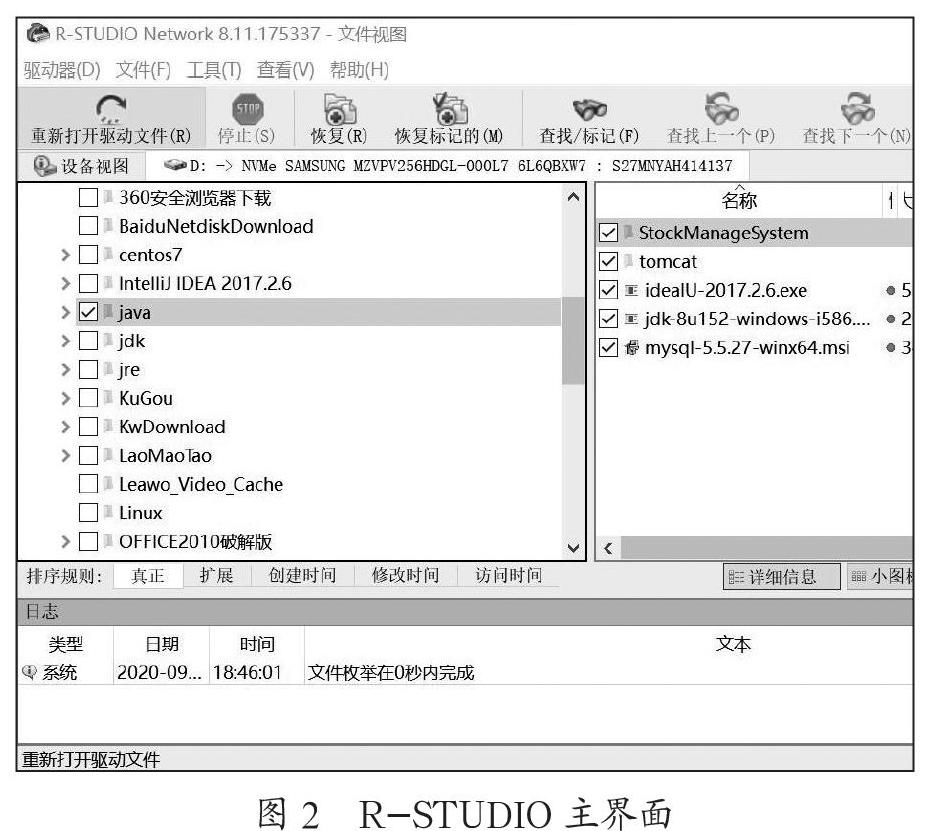Switch to the 设备视图 tab
The width and height of the screenshot is (935, 831).
pyautogui.click(x=81, y=166)
